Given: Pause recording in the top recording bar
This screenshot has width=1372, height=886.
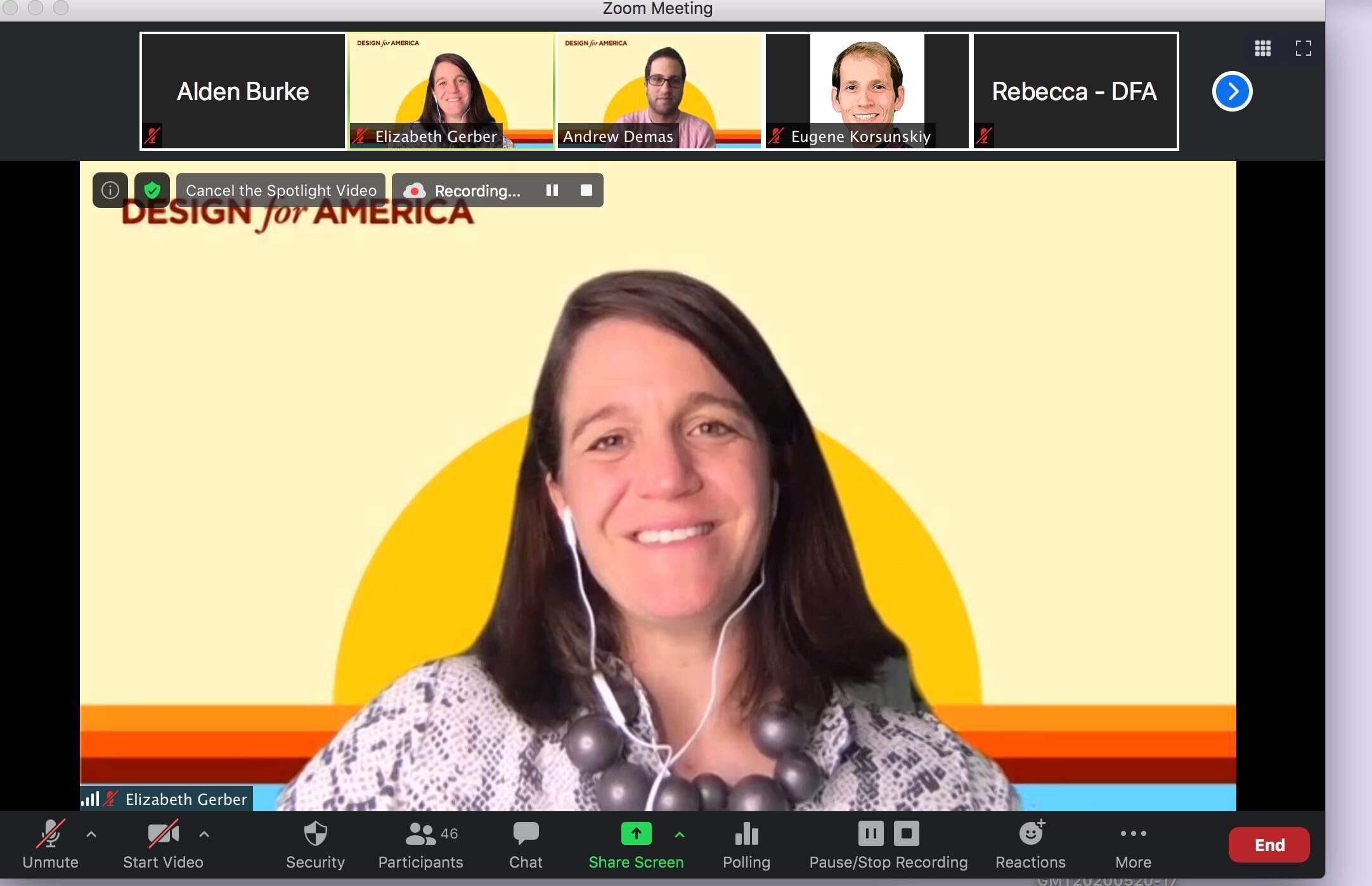Looking at the screenshot, I should (x=552, y=190).
